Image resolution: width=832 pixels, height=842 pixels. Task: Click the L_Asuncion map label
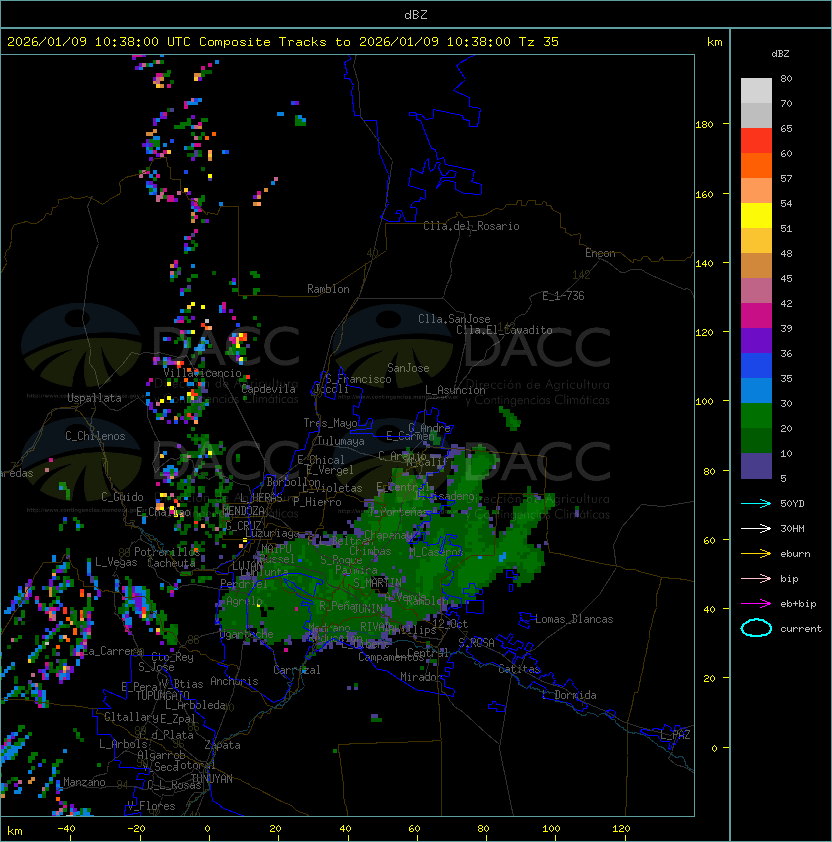click(455, 390)
